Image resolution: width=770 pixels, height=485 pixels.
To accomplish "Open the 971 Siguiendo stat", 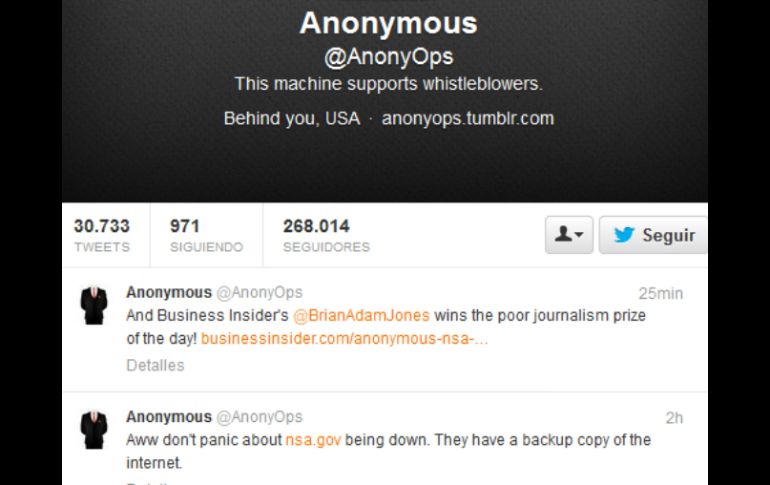I will click(206, 235).
